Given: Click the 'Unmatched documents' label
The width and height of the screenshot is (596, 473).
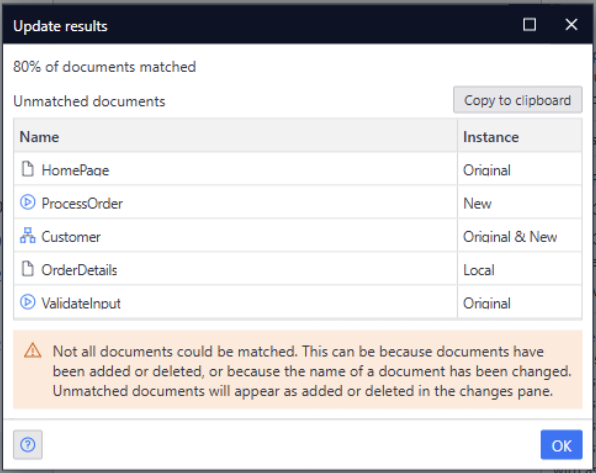Looking at the screenshot, I should coord(89,101).
